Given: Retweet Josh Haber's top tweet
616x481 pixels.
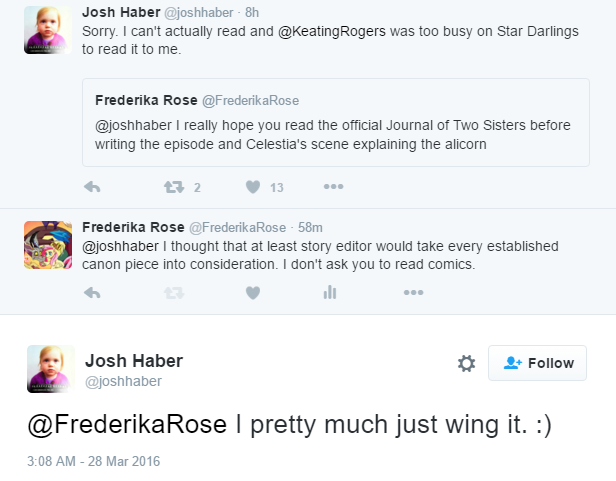Looking at the screenshot, I should coord(173,187).
